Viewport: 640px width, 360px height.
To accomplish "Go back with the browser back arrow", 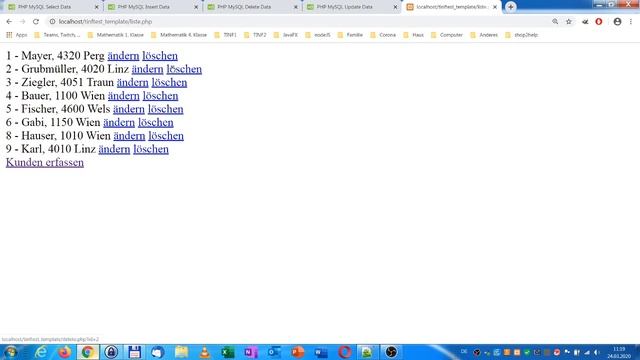I will [x=9, y=22].
